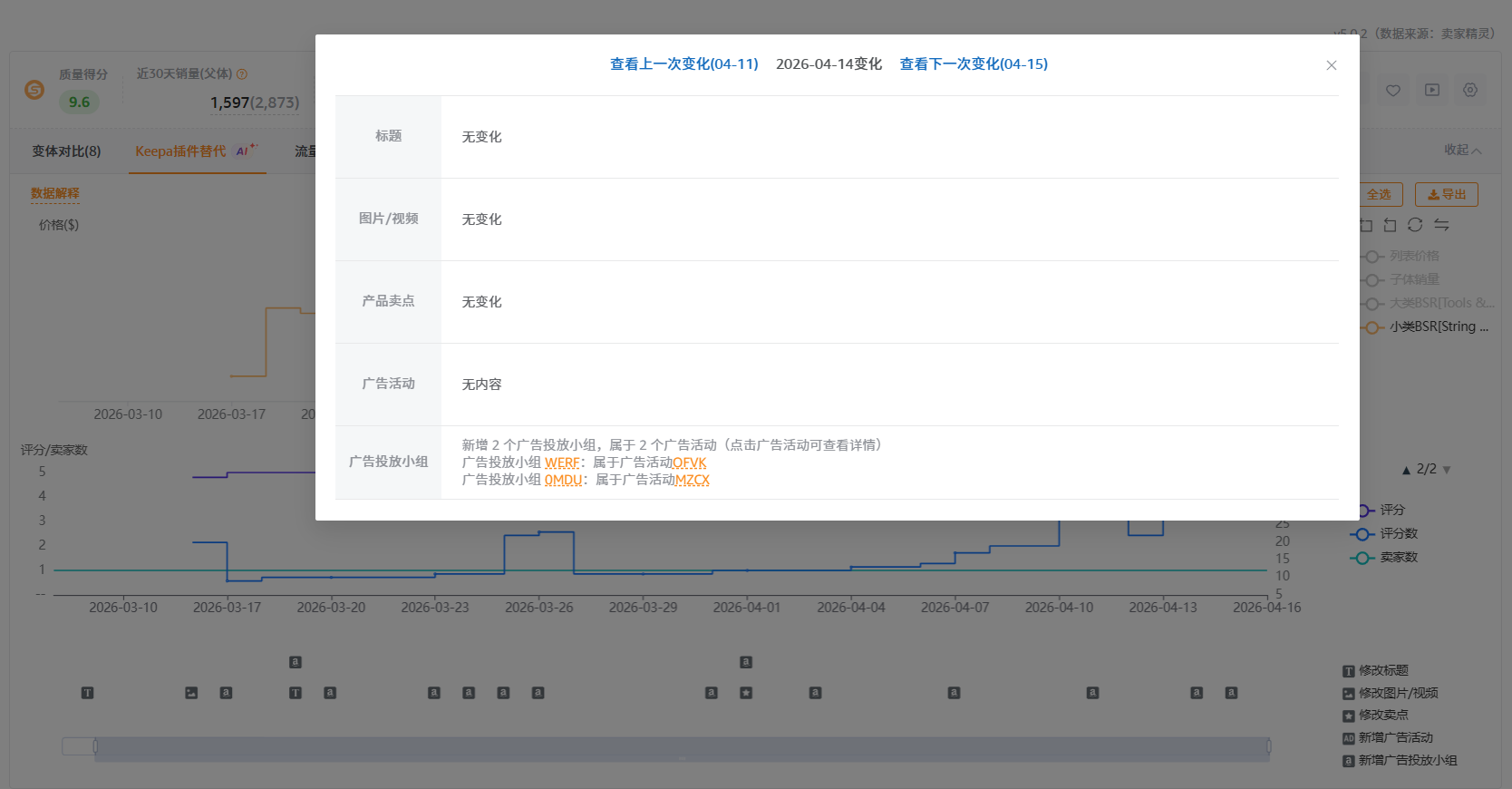Click the 导出 export button
The height and width of the screenshot is (789, 1512).
pyautogui.click(x=1446, y=194)
